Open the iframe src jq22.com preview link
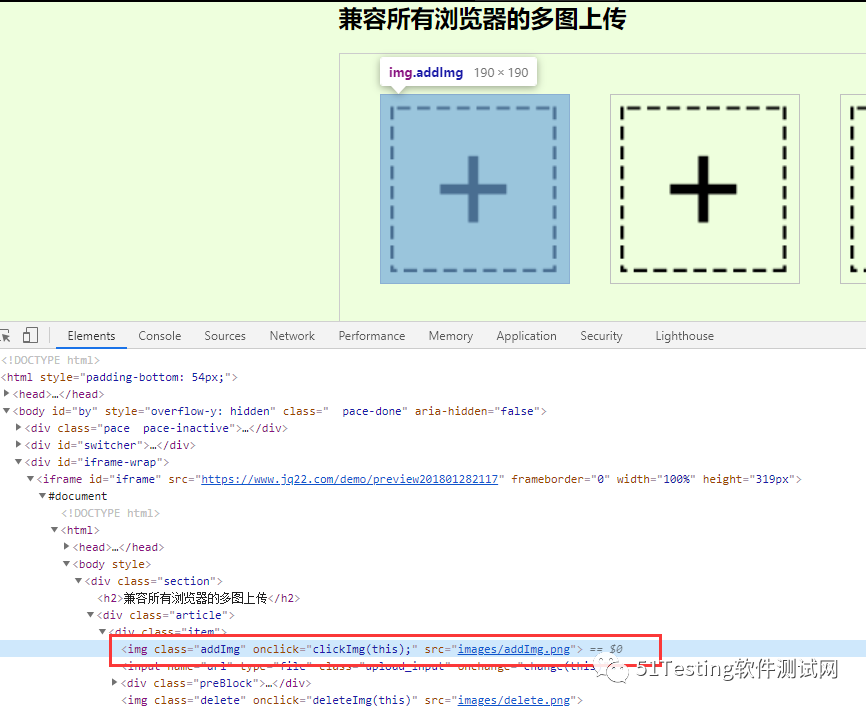 coord(350,479)
